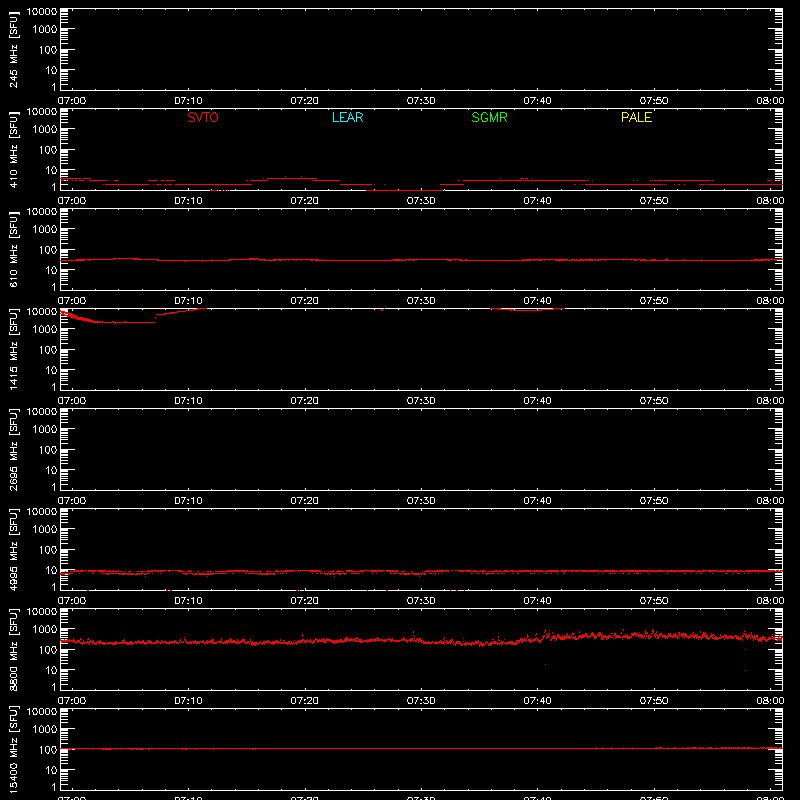
Task: Click 07:00 label under the 1415 MHz plot
Action: coord(72,401)
